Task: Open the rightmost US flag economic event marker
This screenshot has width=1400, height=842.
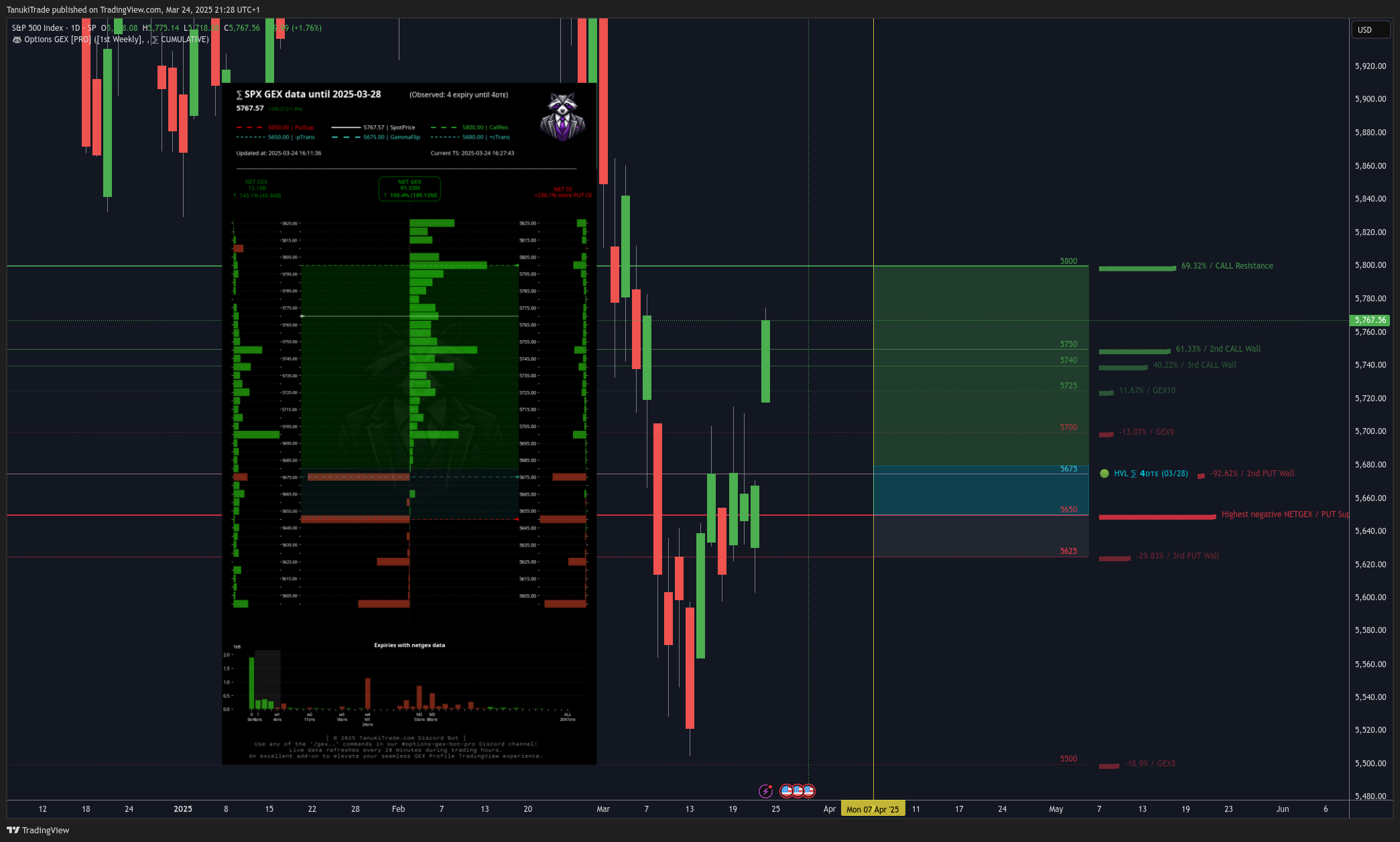Action: [809, 791]
